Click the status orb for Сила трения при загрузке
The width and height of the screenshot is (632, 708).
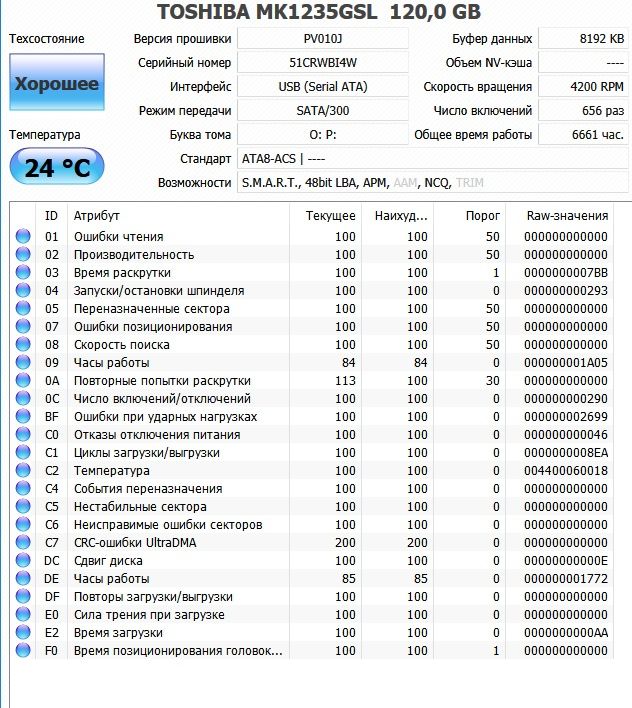point(23,614)
